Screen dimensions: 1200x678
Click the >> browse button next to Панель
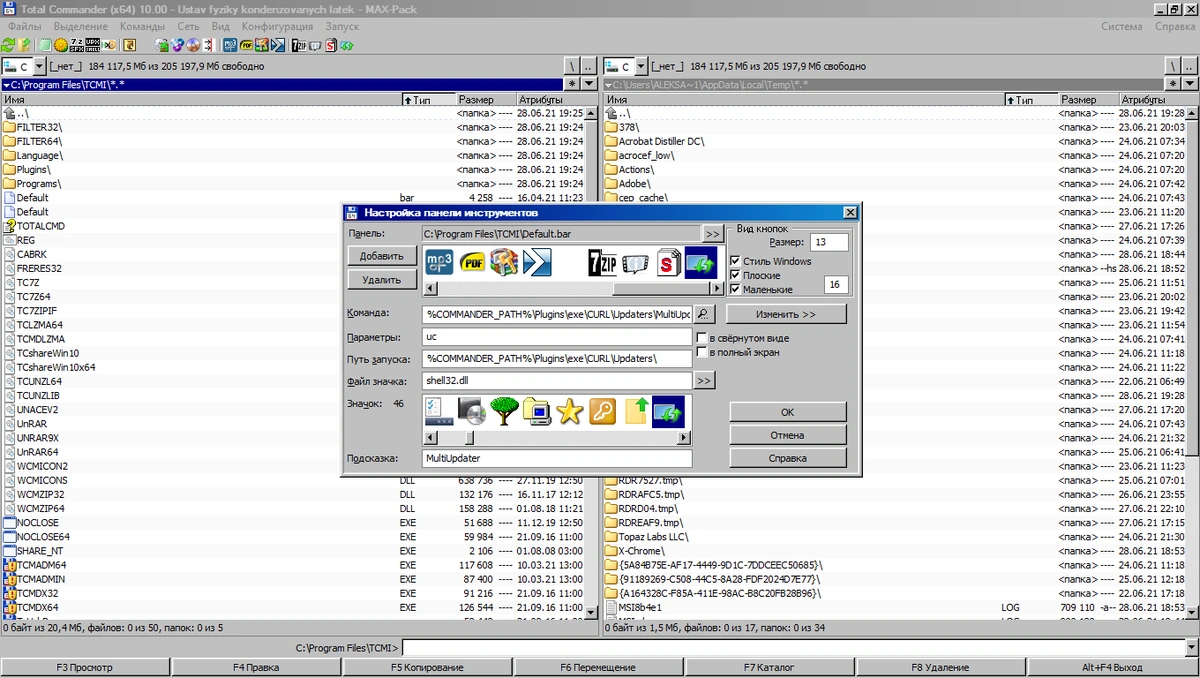[x=712, y=234]
